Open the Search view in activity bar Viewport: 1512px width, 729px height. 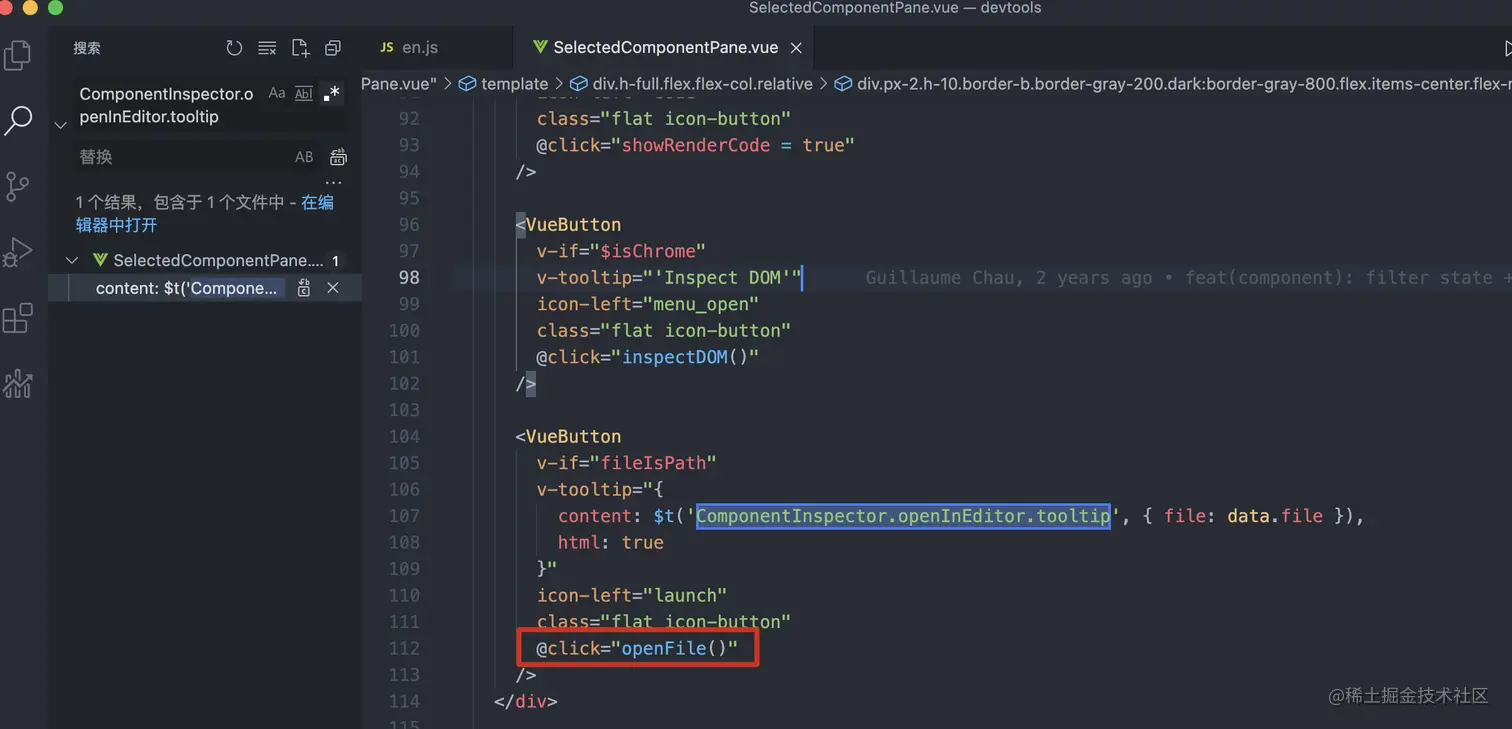(x=18, y=121)
